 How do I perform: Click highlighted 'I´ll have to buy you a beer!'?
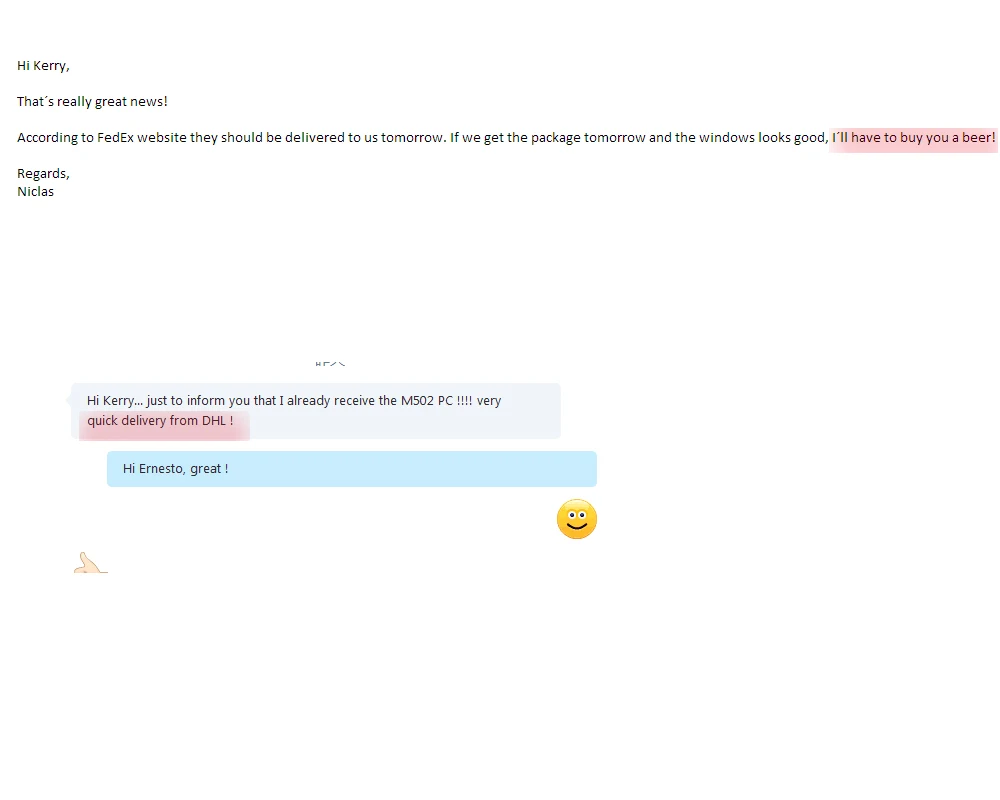tap(913, 138)
